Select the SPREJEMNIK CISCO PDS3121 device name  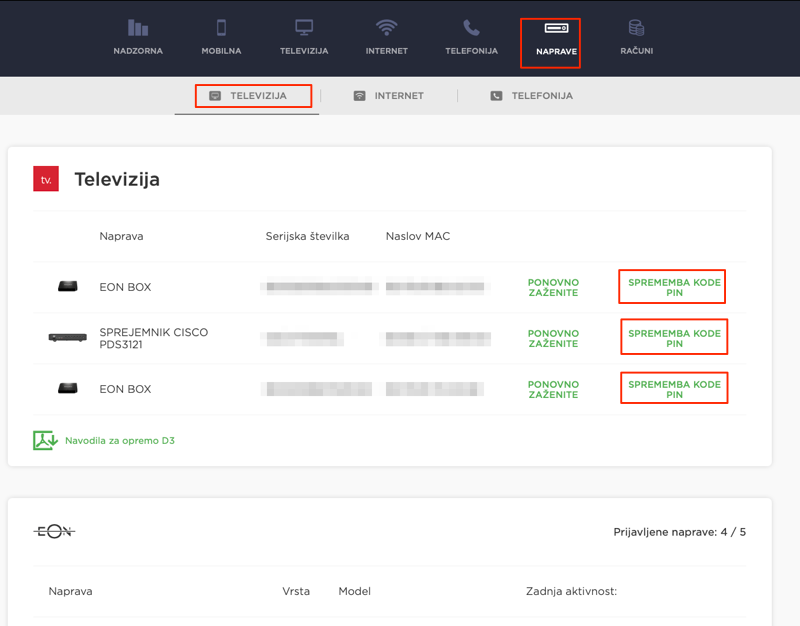click(154, 338)
